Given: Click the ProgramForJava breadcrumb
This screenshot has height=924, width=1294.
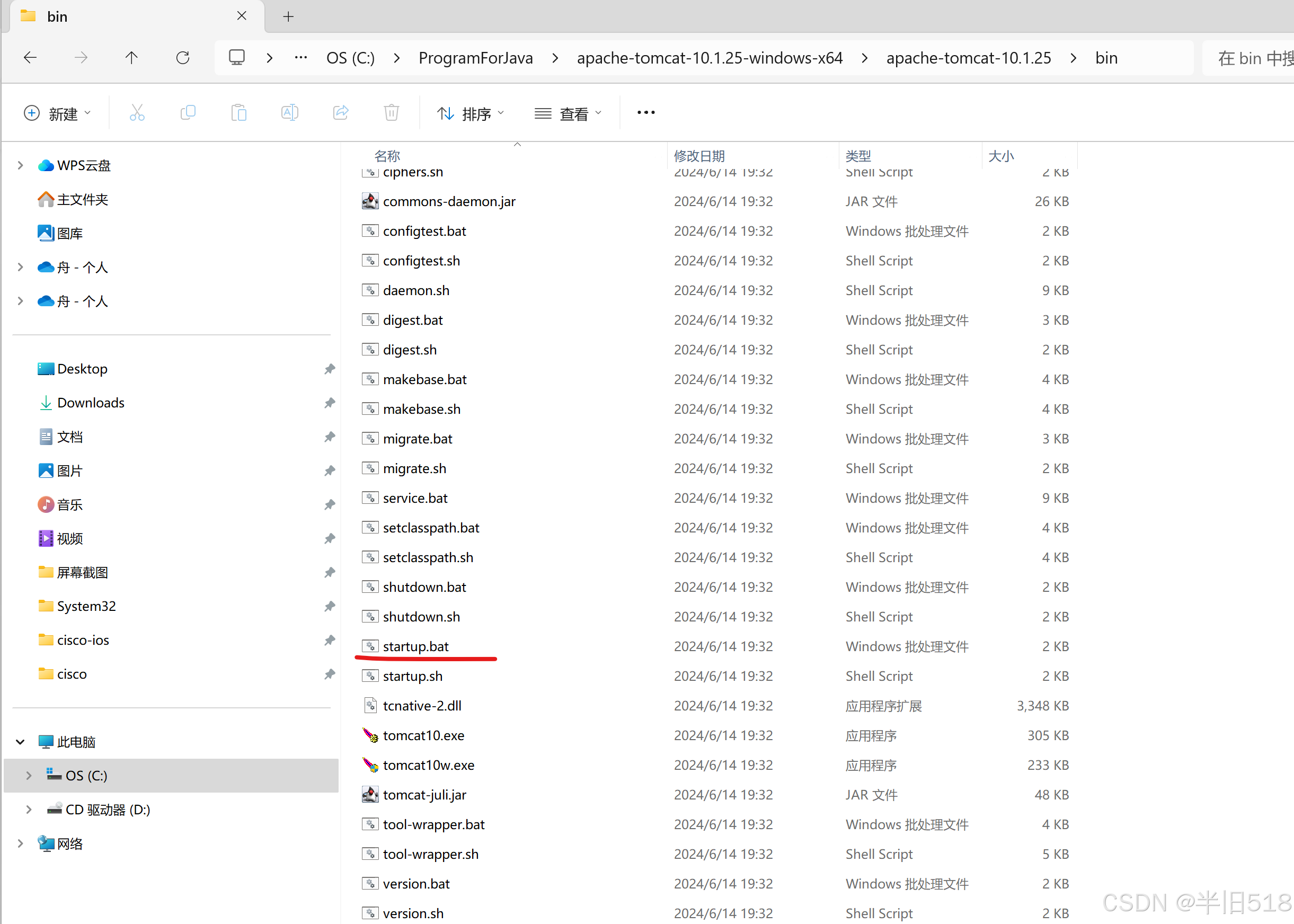Looking at the screenshot, I should [476, 57].
